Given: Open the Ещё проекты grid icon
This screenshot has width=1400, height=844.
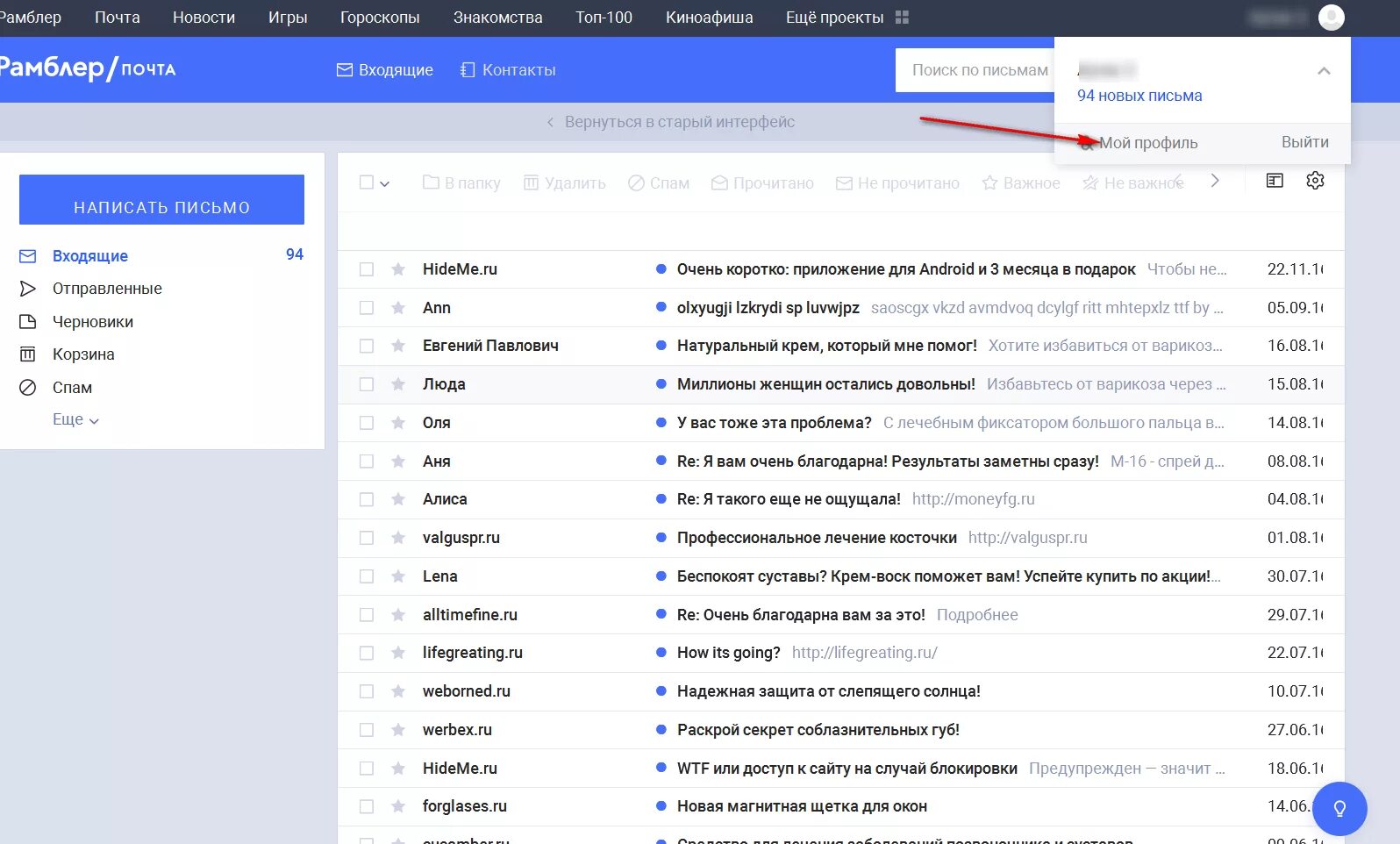Looking at the screenshot, I should (902, 18).
